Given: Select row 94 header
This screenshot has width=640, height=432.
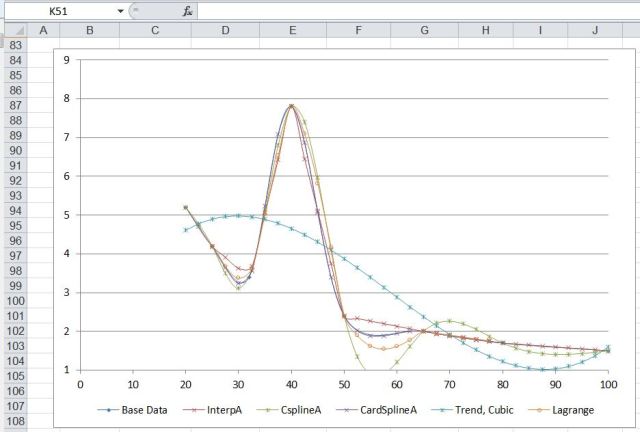Looking at the screenshot, I should coord(15,211).
